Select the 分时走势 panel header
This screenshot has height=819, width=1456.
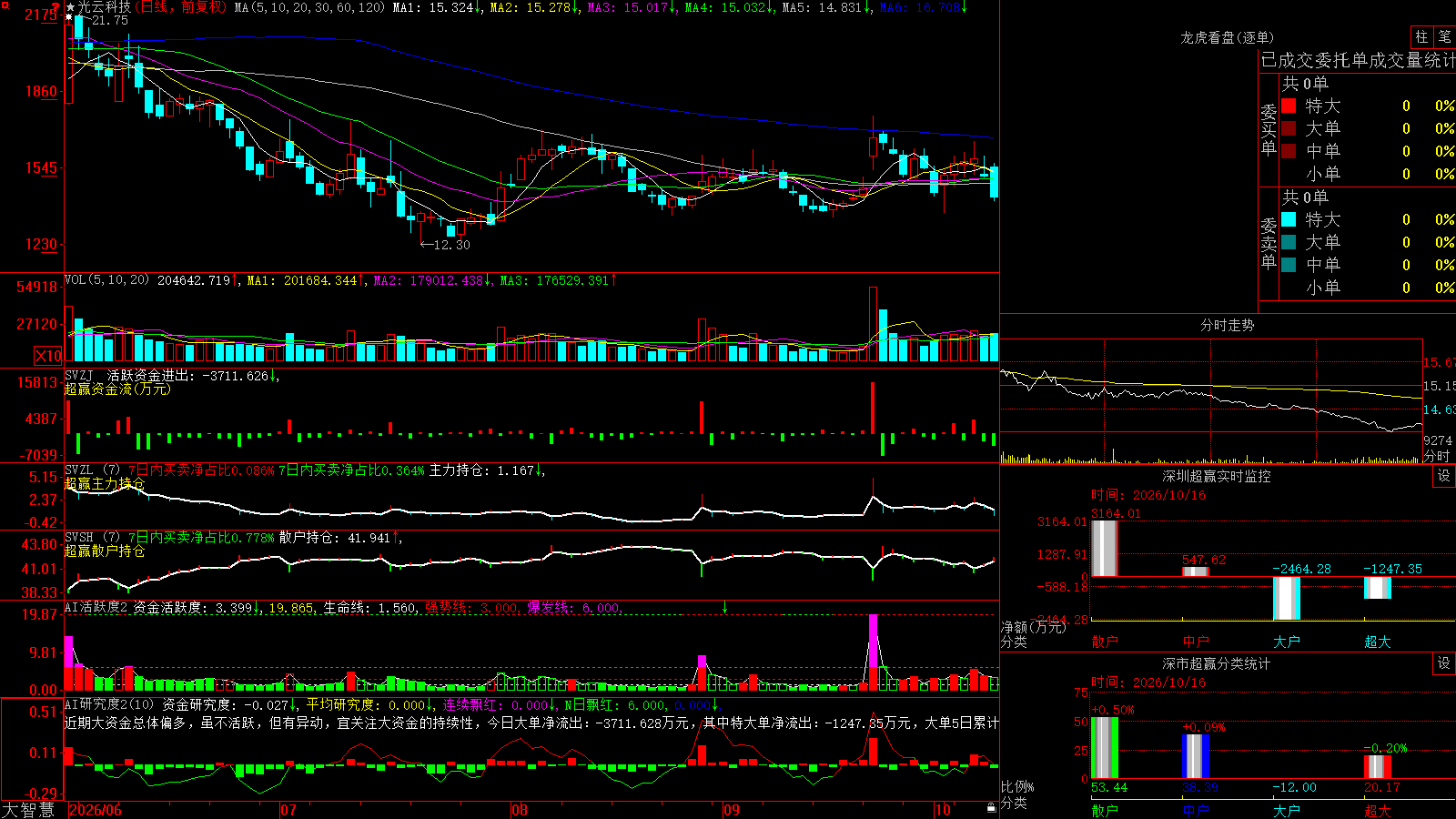(1227, 325)
